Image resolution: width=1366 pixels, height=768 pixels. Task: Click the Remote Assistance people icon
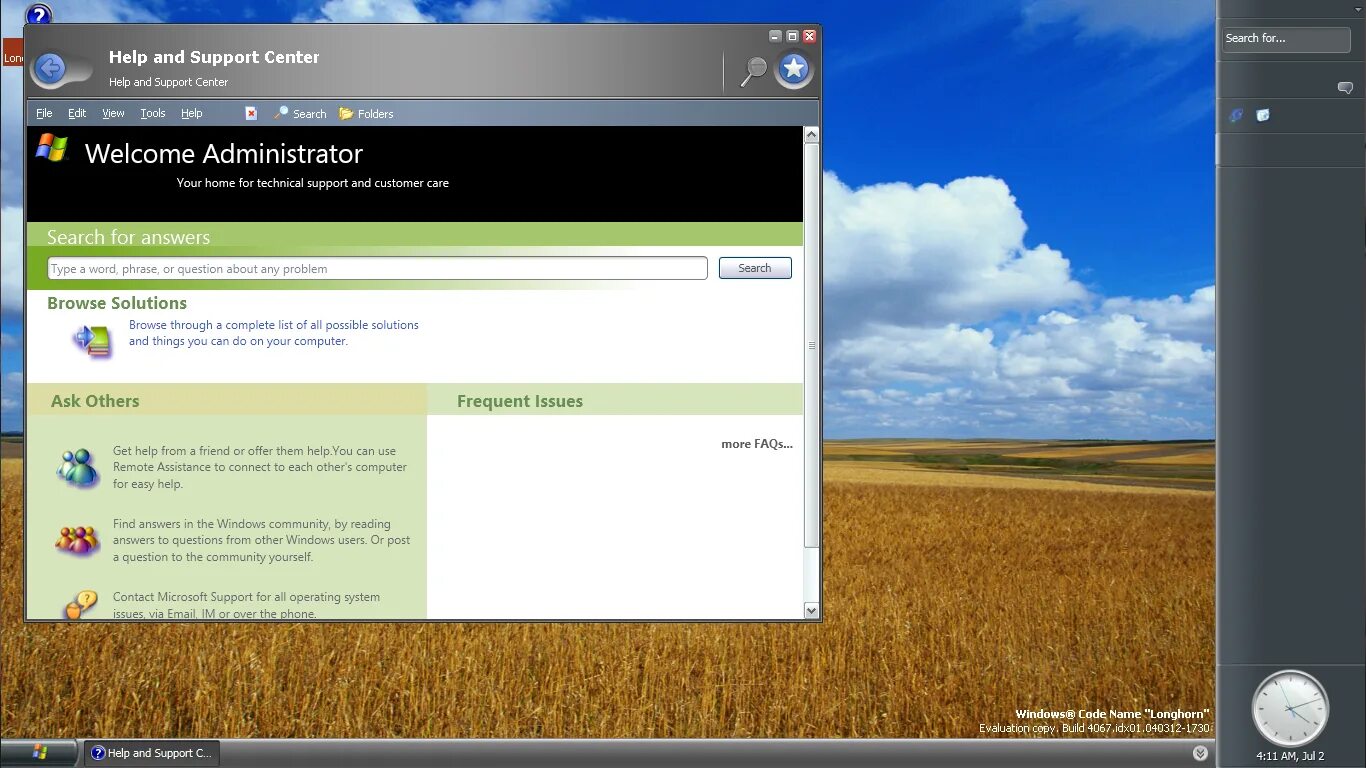point(77,467)
